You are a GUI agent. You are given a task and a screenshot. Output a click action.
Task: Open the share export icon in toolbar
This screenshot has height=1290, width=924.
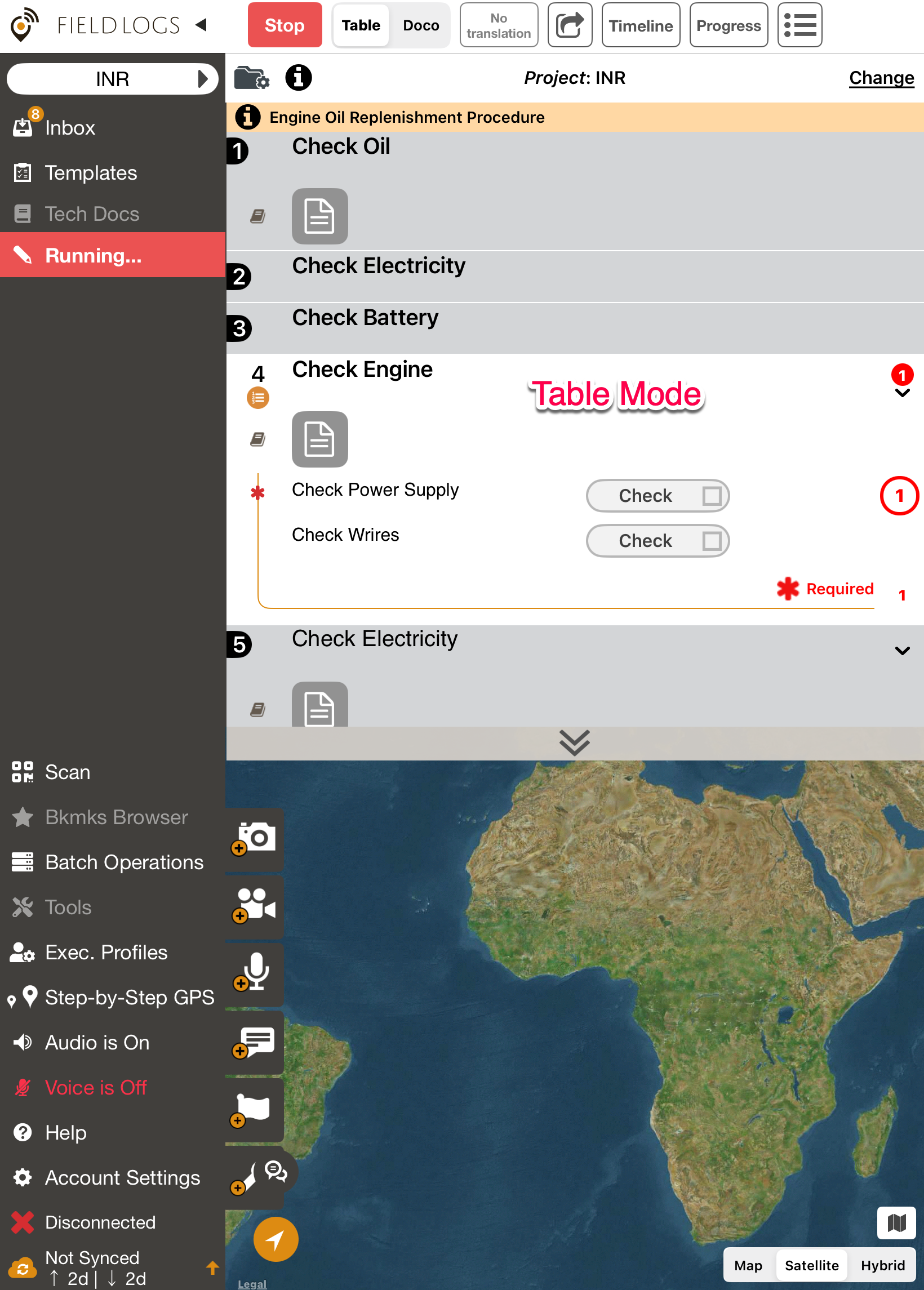[x=570, y=25]
